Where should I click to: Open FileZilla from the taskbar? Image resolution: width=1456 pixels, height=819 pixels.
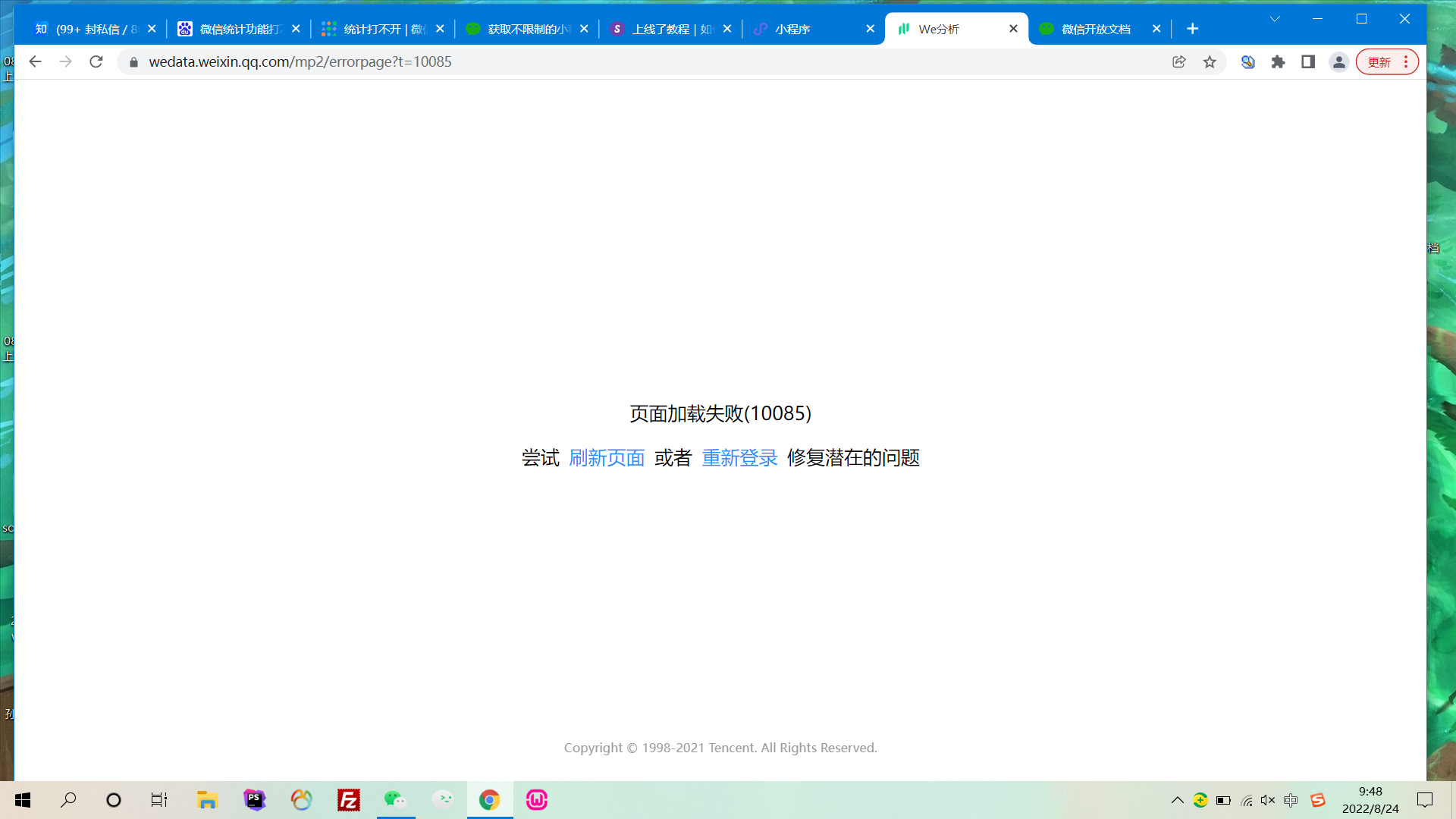(x=348, y=800)
